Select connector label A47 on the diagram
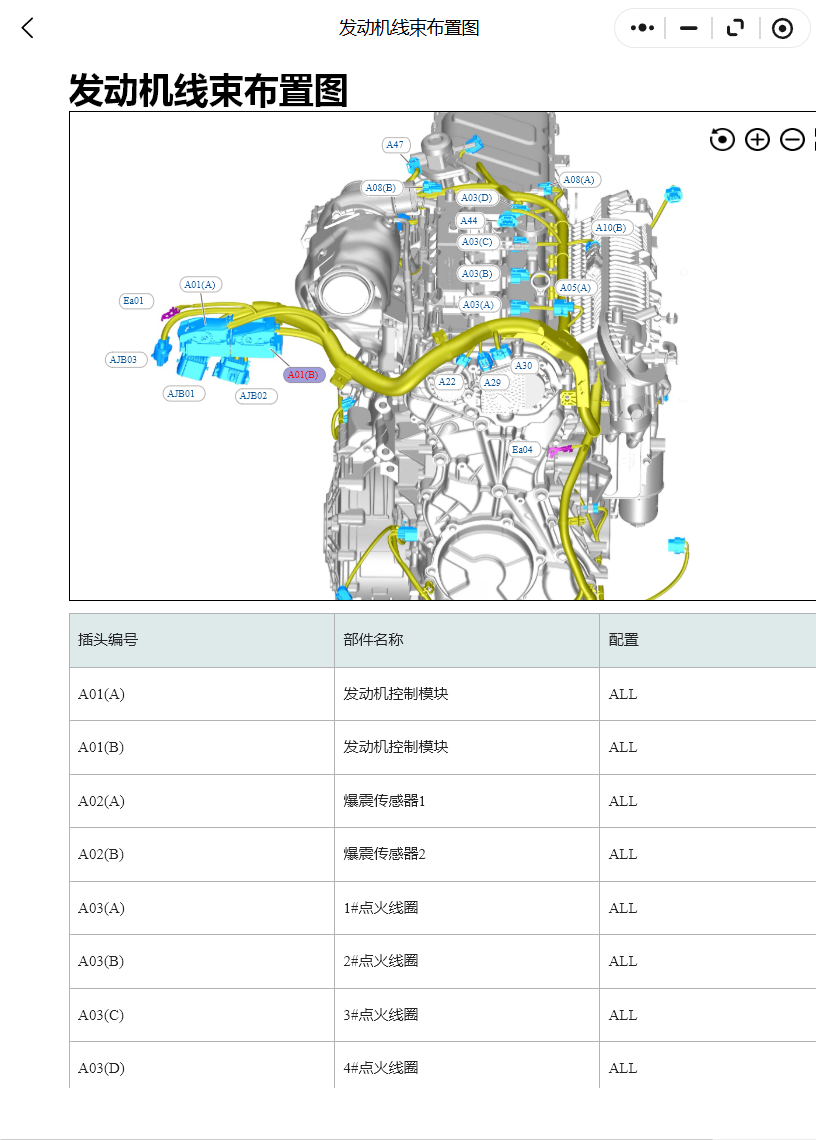The height and width of the screenshot is (1140, 816). (x=394, y=146)
